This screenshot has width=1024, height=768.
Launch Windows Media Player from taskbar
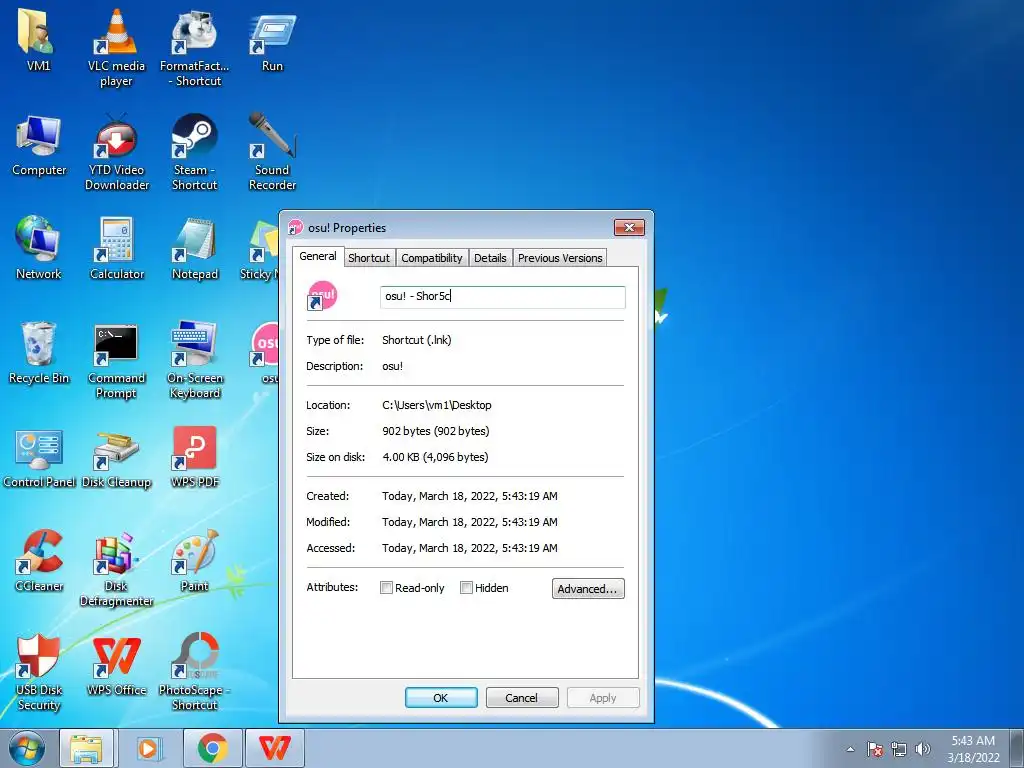pyautogui.click(x=148, y=748)
